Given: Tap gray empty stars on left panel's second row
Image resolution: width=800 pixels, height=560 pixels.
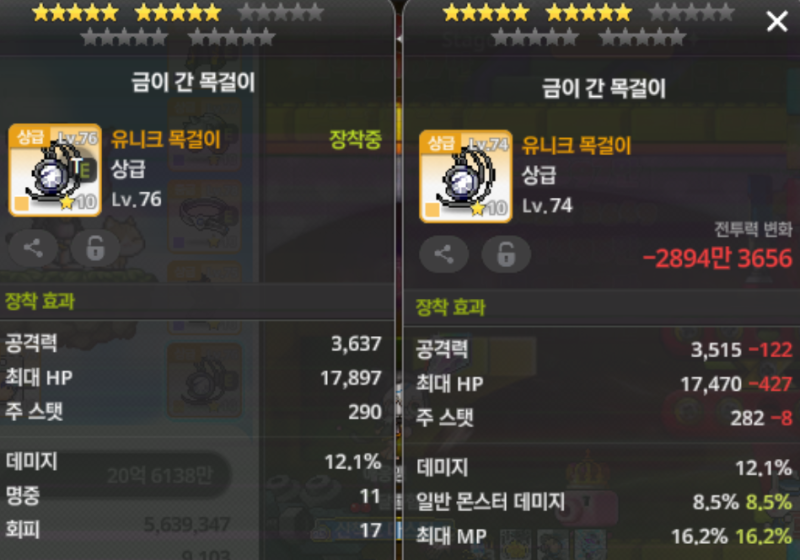Looking at the screenshot, I should coord(178,37).
